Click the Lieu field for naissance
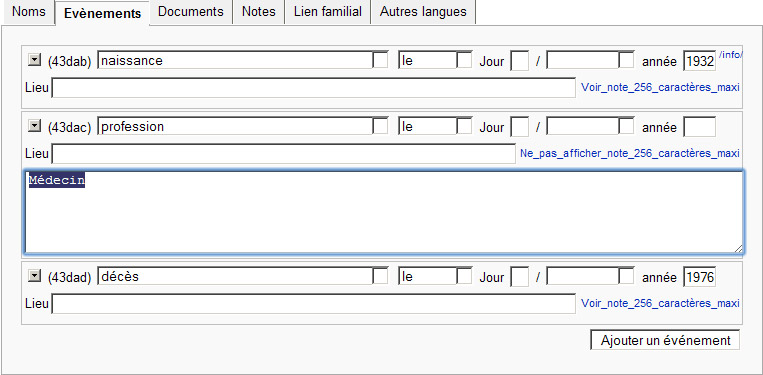Image resolution: width=763 pixels, height=375 pixels. coord(313,88)
